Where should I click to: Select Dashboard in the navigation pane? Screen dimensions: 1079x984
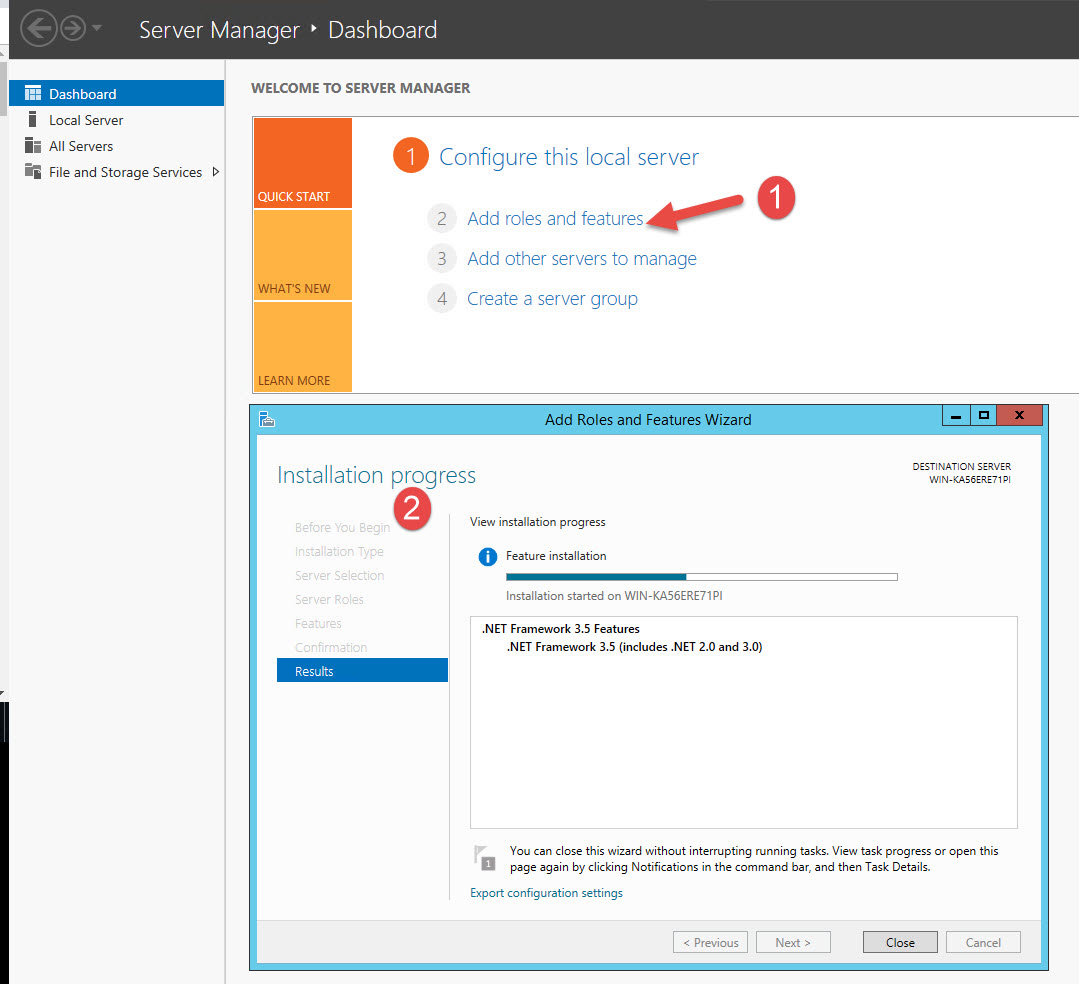point(116,93)
